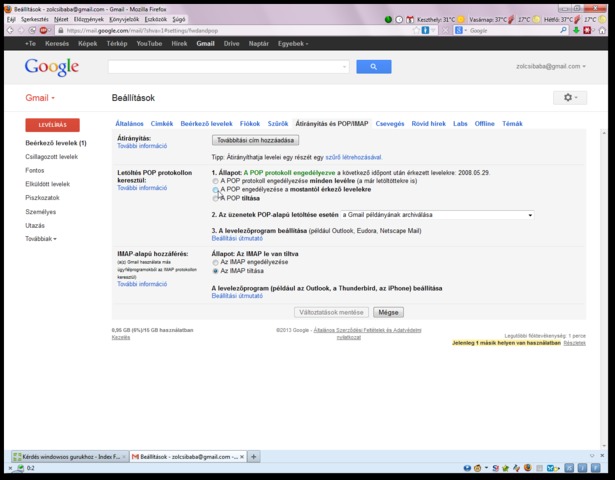
Task: Select POP for mostantól érkező levelekre
Action: tap(215, 190)
